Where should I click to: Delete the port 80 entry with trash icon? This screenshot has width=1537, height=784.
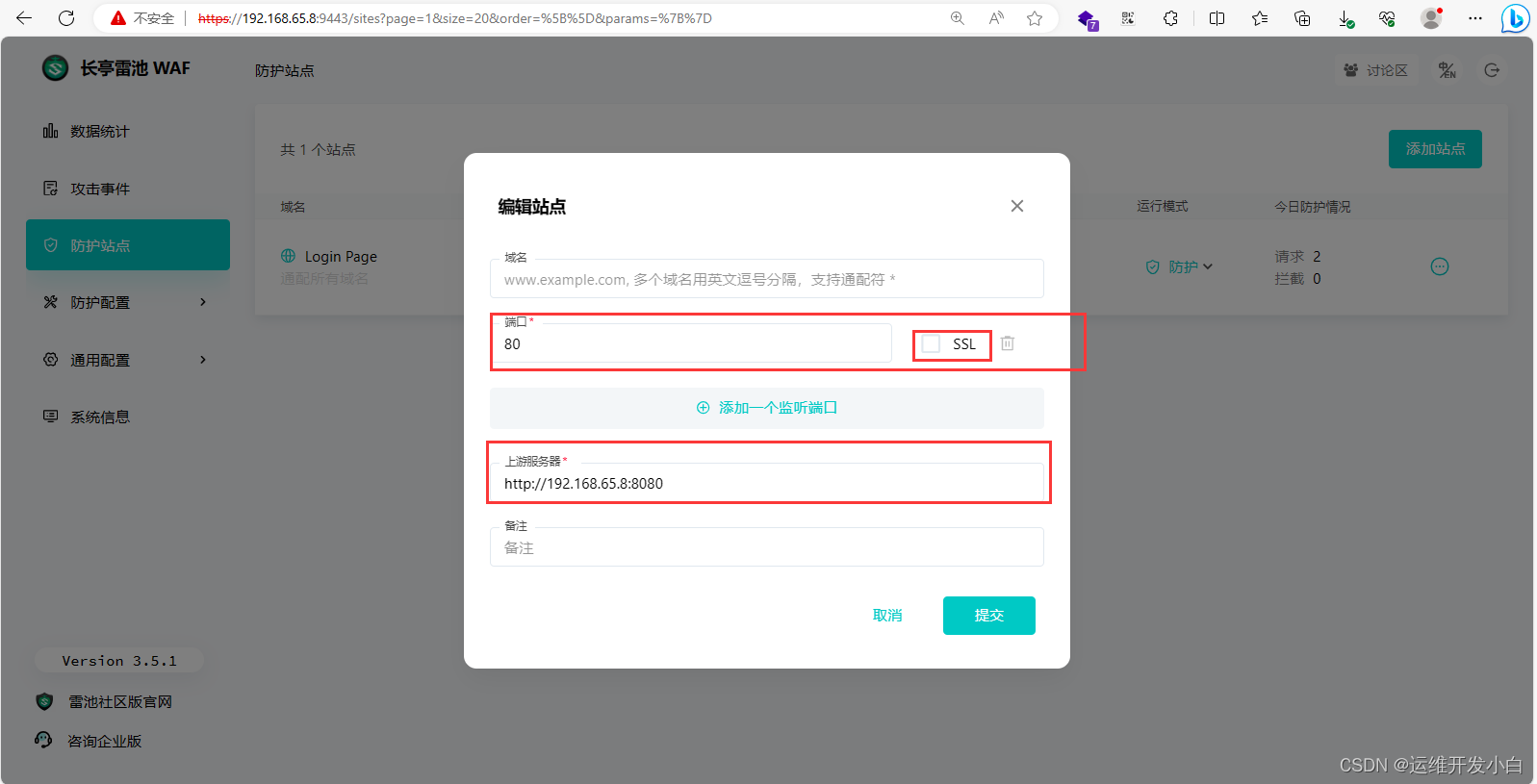(1008, 343)
